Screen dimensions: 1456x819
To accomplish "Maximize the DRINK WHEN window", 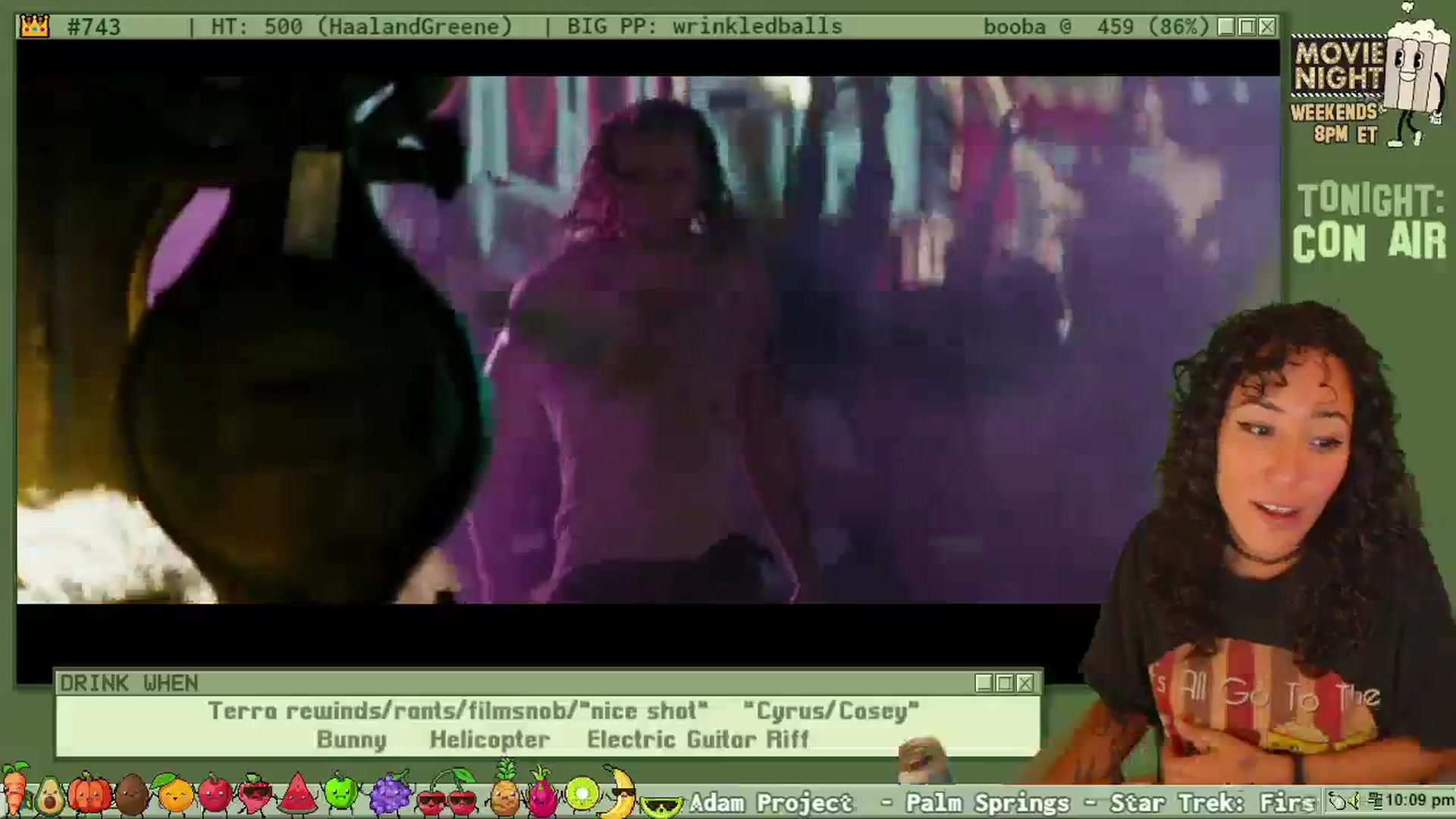I will 1005,683.
